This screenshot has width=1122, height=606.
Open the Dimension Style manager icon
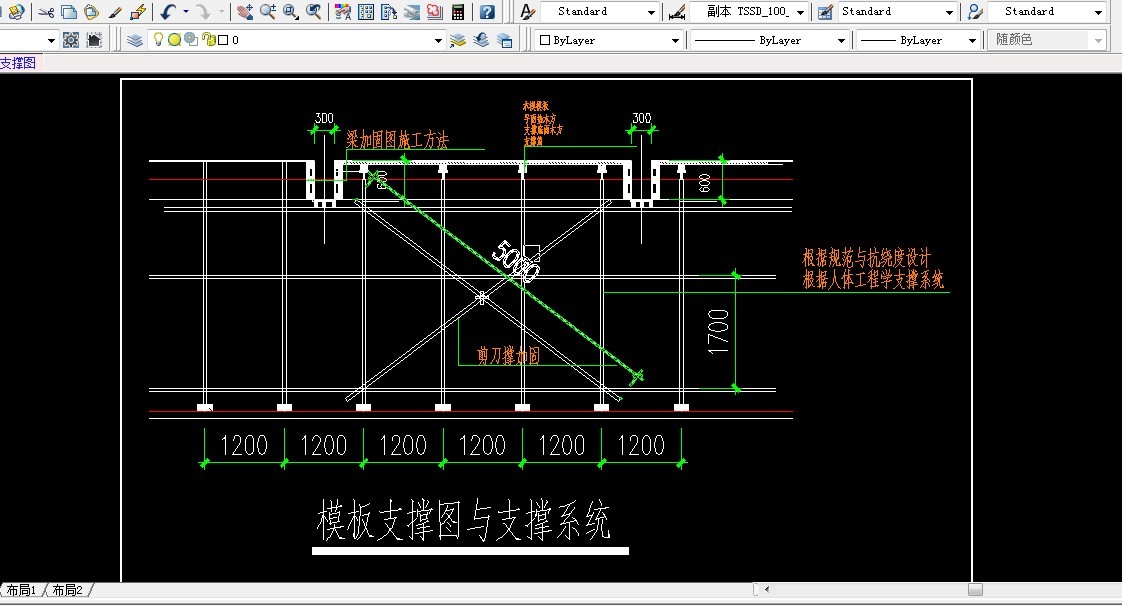(676, 12)
